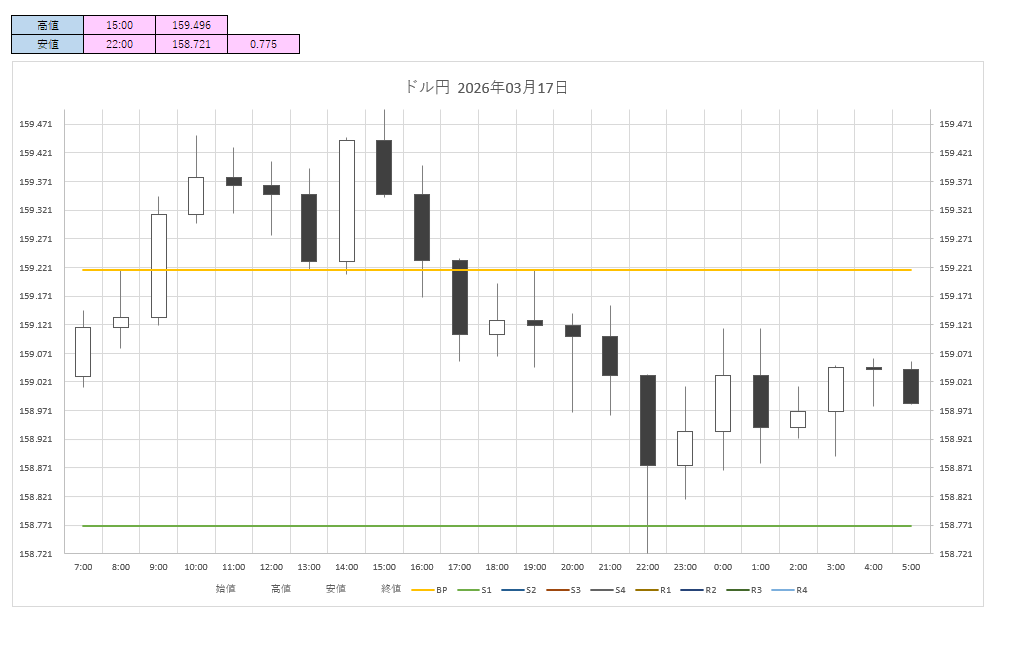Click the 安値 header cell

coord(47,44)
